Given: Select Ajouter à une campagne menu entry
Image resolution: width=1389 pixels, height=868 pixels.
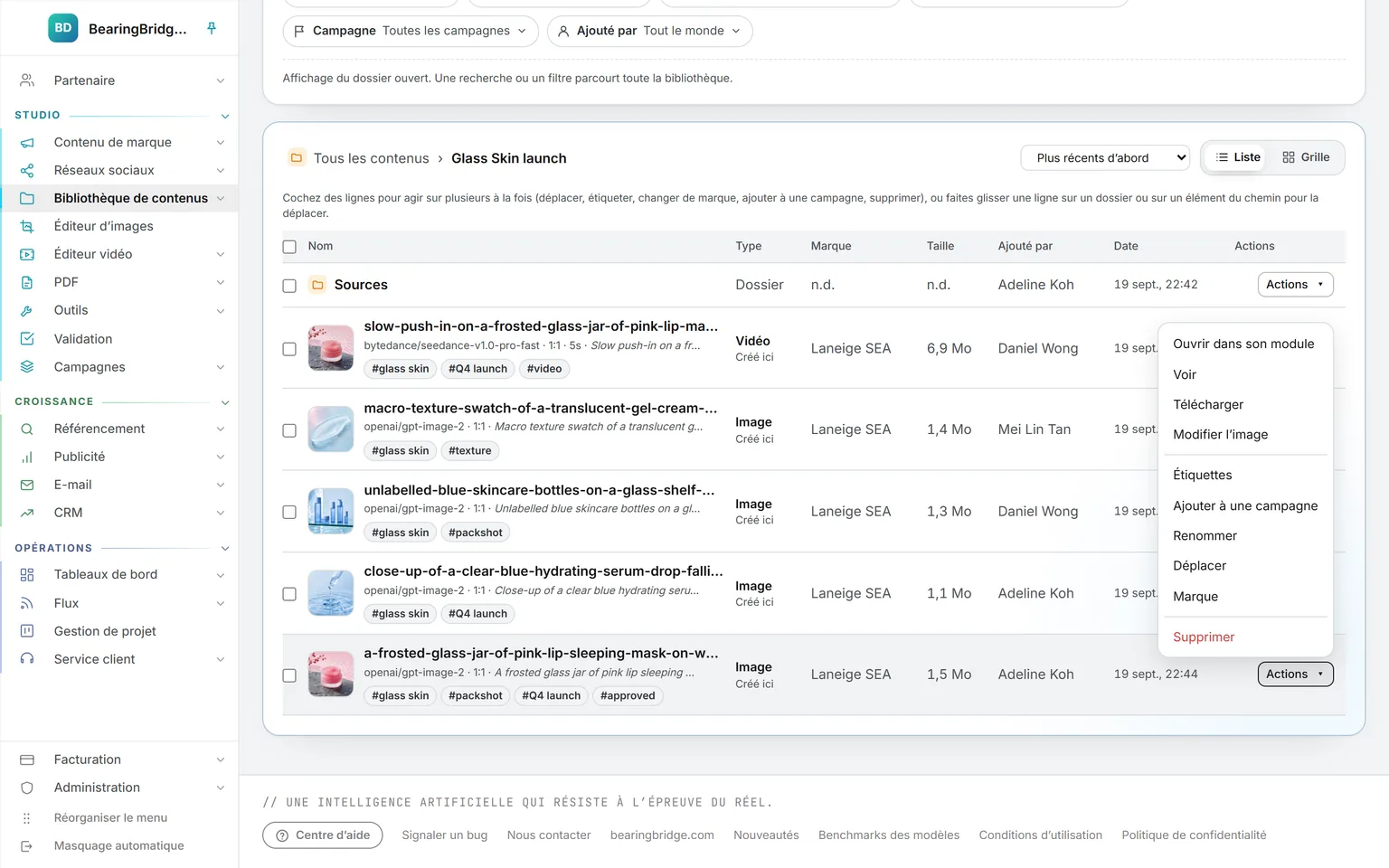Looking at the screenshot, I should [1245, 506].
